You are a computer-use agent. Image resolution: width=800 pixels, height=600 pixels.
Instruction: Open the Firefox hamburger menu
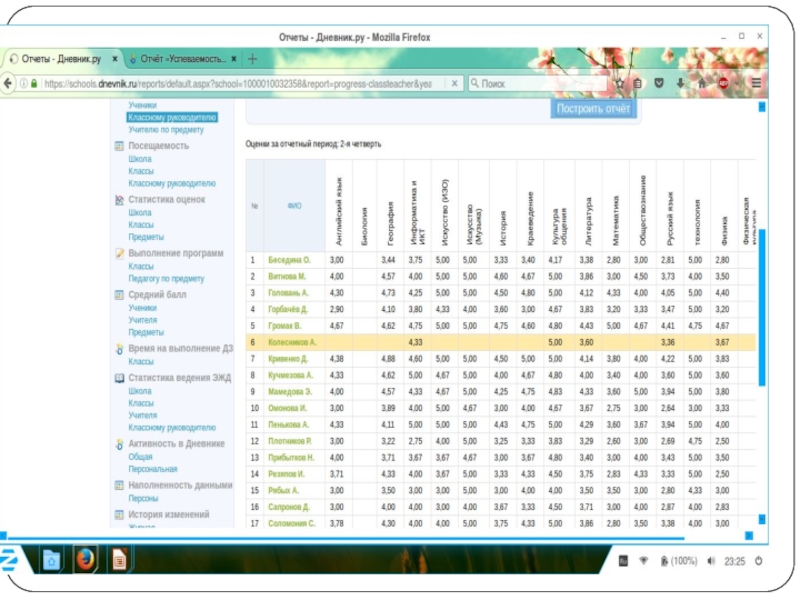pos(757,84)
